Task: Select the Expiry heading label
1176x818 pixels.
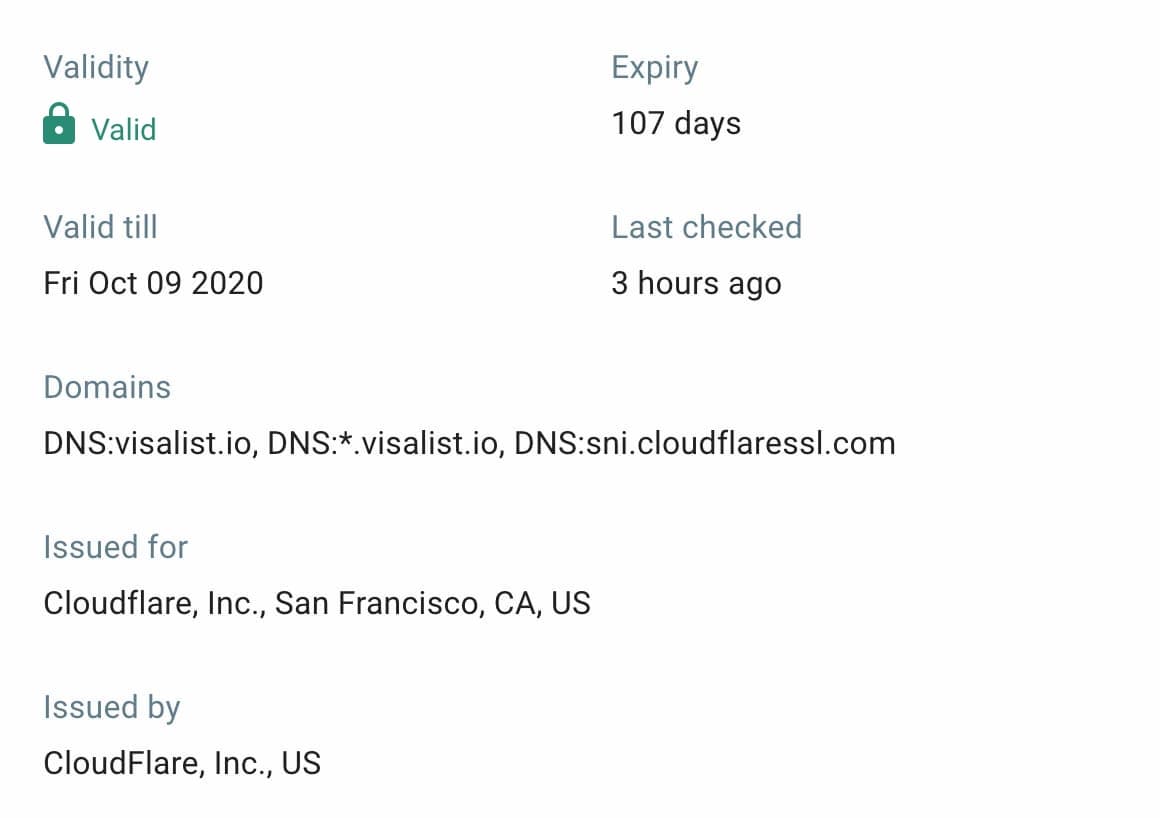Action: coord(655,67)
